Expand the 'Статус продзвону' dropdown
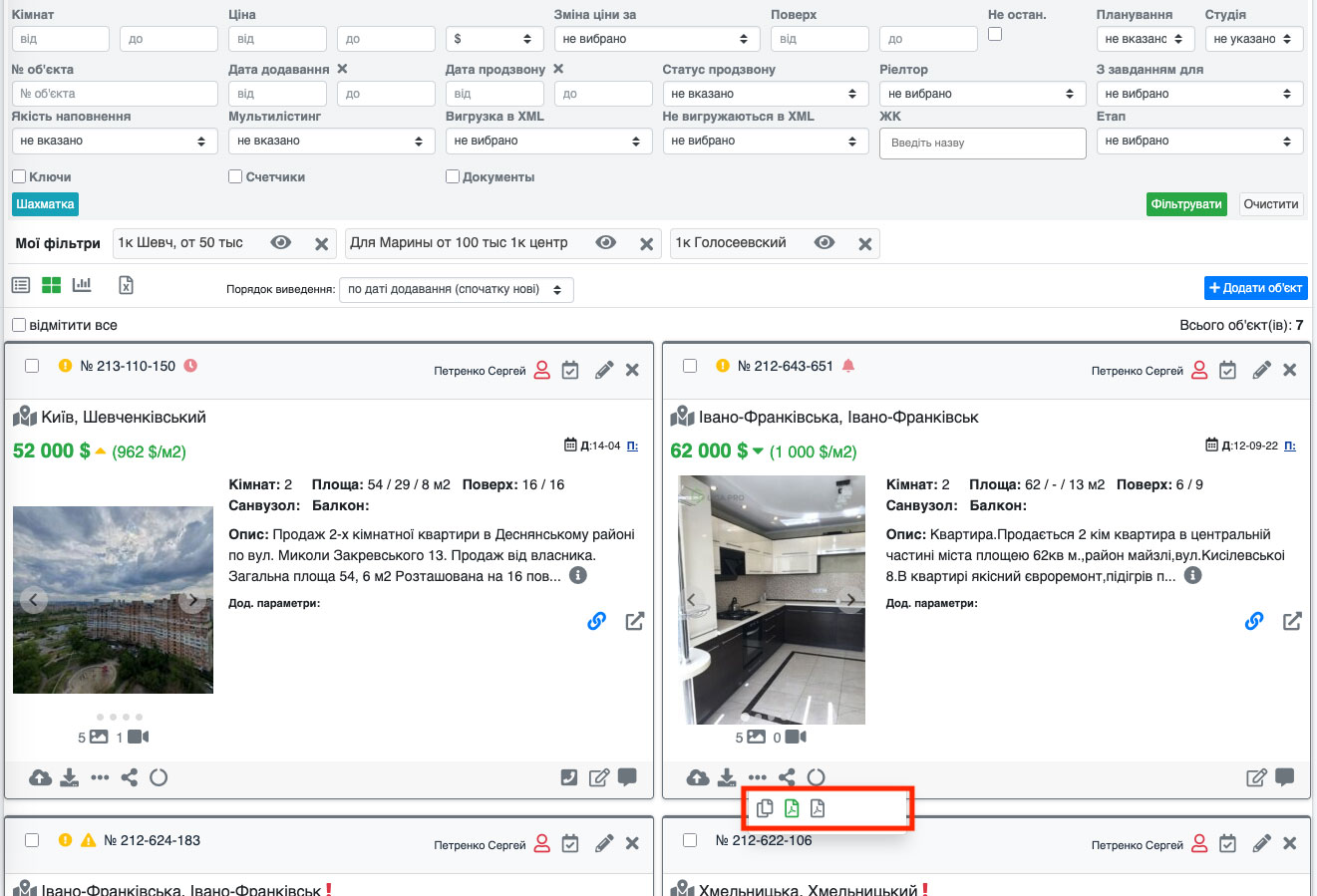 pos(763,94)
